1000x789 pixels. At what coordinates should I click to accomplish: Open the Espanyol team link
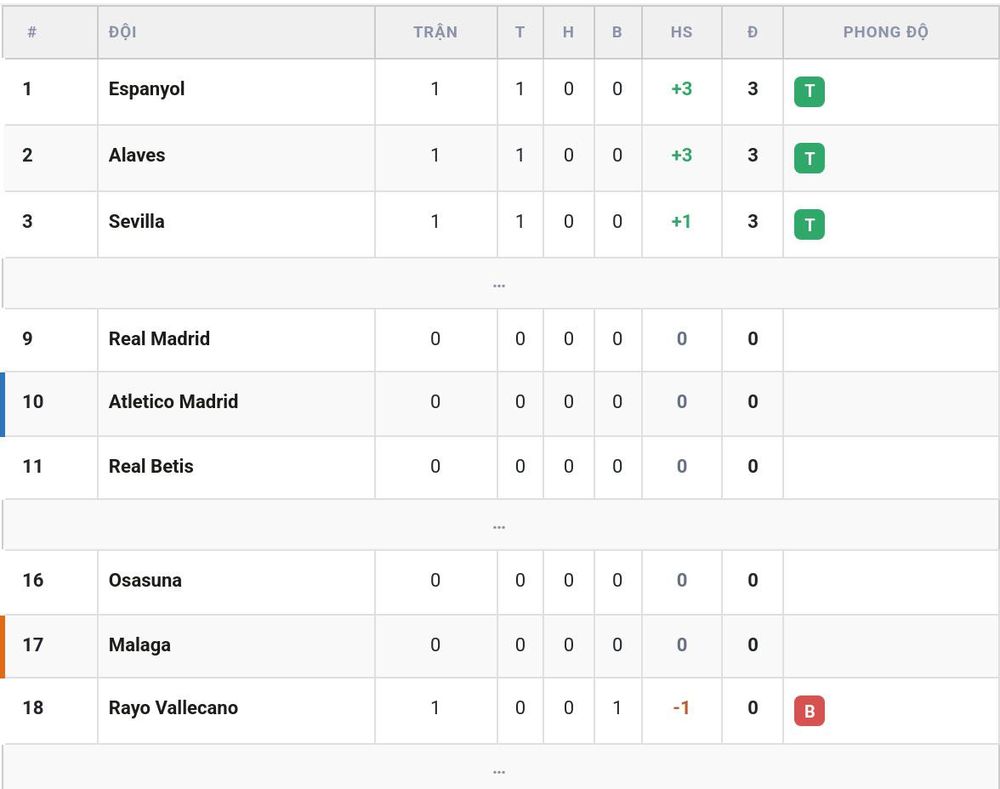[x=147, y=89]
